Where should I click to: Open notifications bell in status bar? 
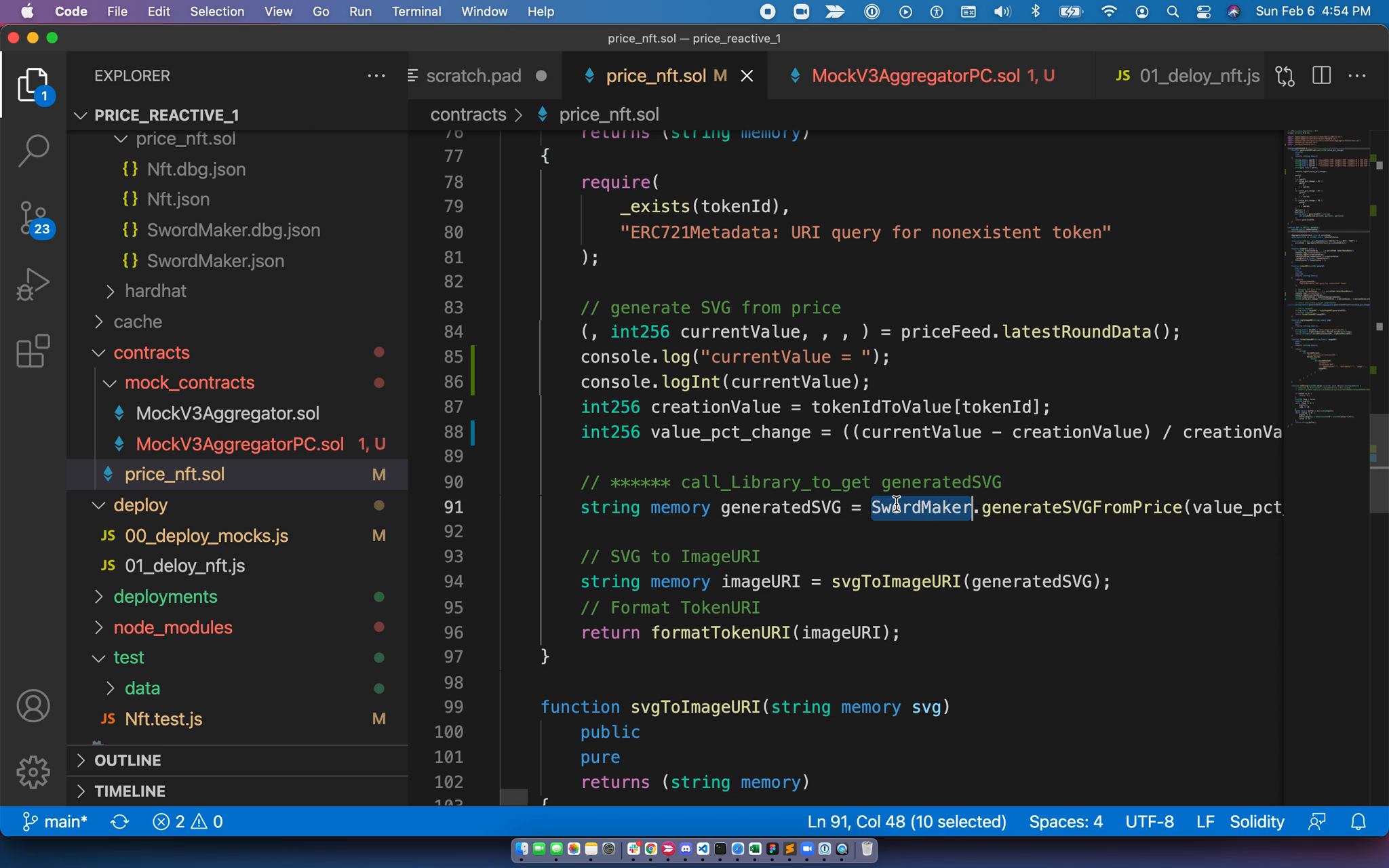[1358, 822]
